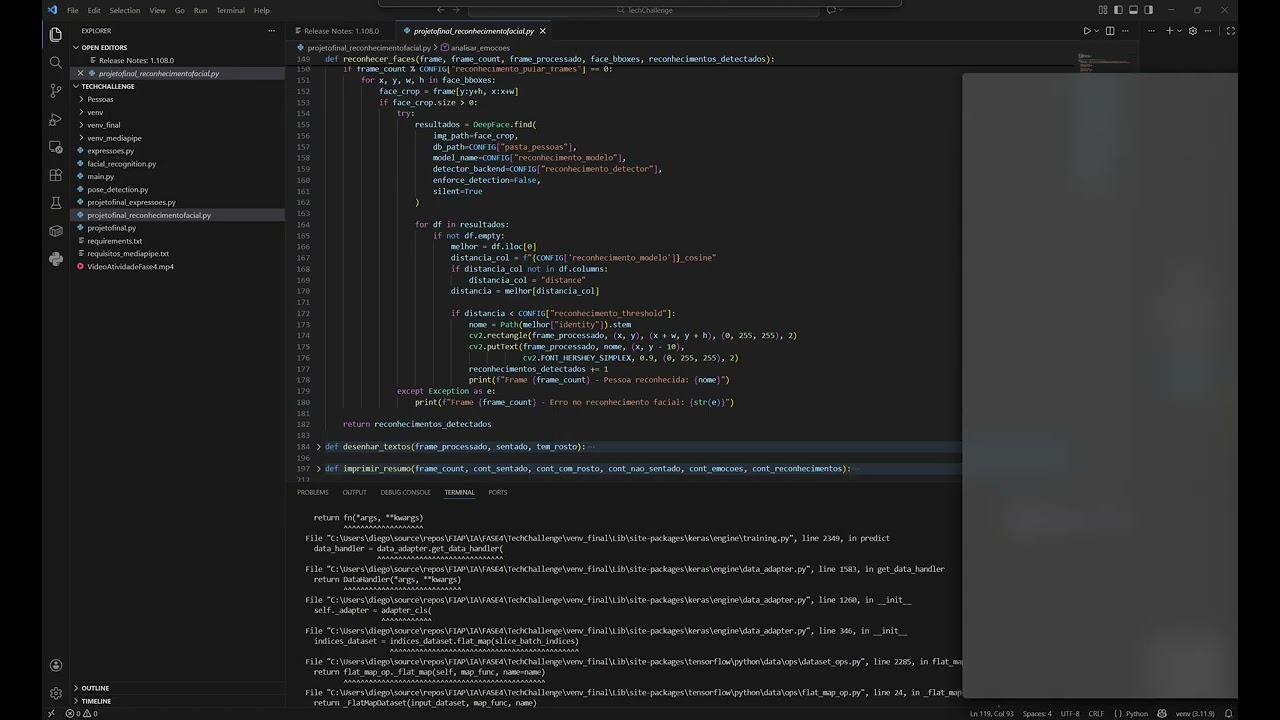Switch to the Debug Console tab
This screenshot has width=1280, height=720.
point(405,492)
